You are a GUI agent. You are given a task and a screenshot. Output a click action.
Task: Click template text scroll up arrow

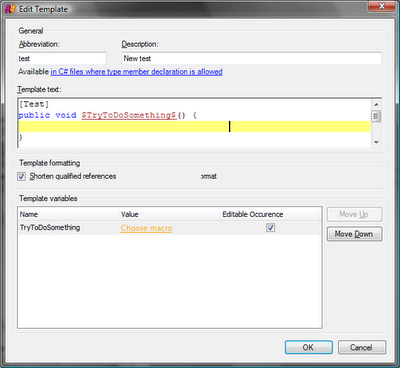(376, 105)
